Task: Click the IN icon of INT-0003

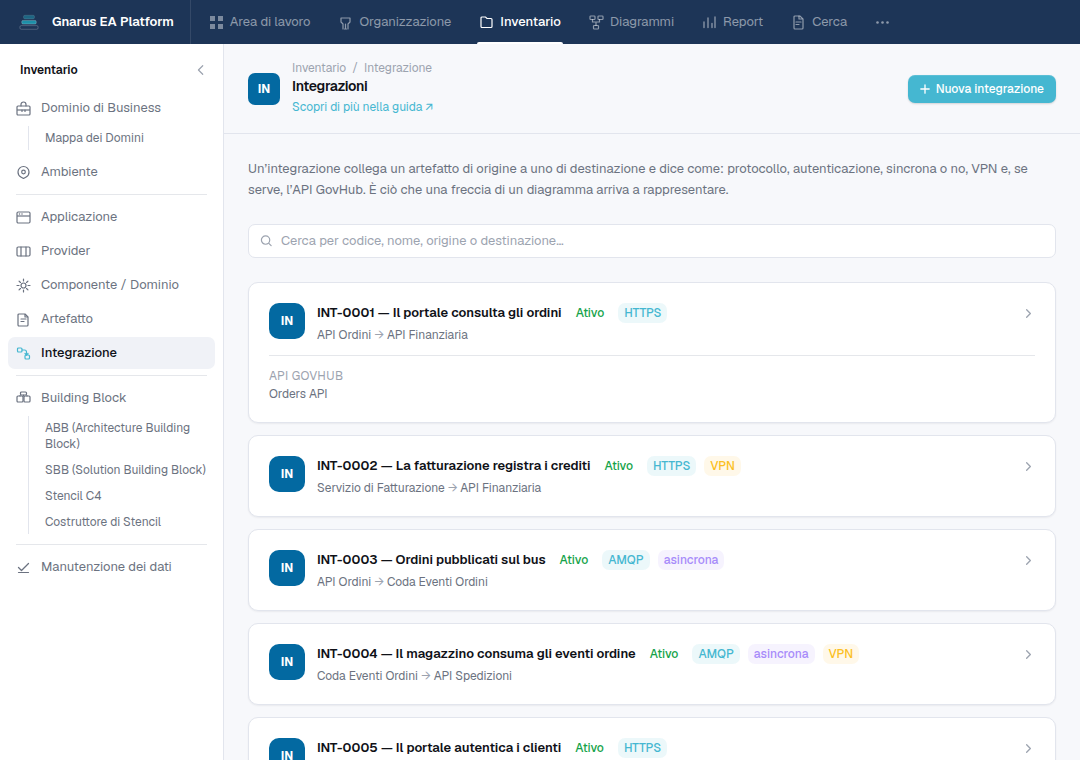Action: (x=287, y=568)
